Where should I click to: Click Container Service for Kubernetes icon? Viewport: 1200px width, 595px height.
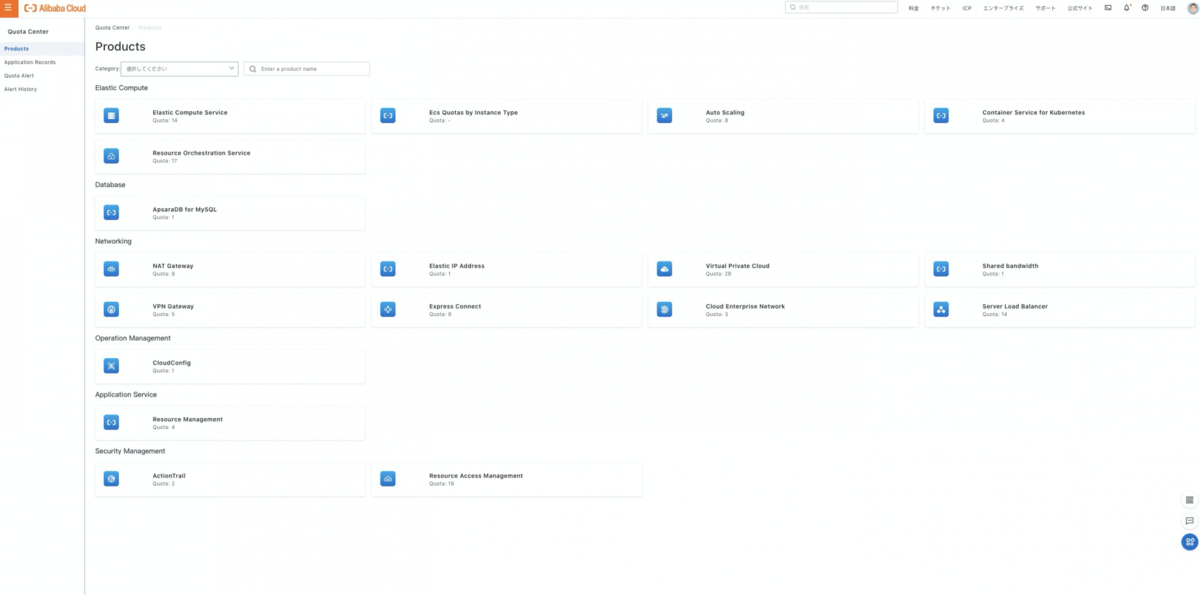pos(941,116)
